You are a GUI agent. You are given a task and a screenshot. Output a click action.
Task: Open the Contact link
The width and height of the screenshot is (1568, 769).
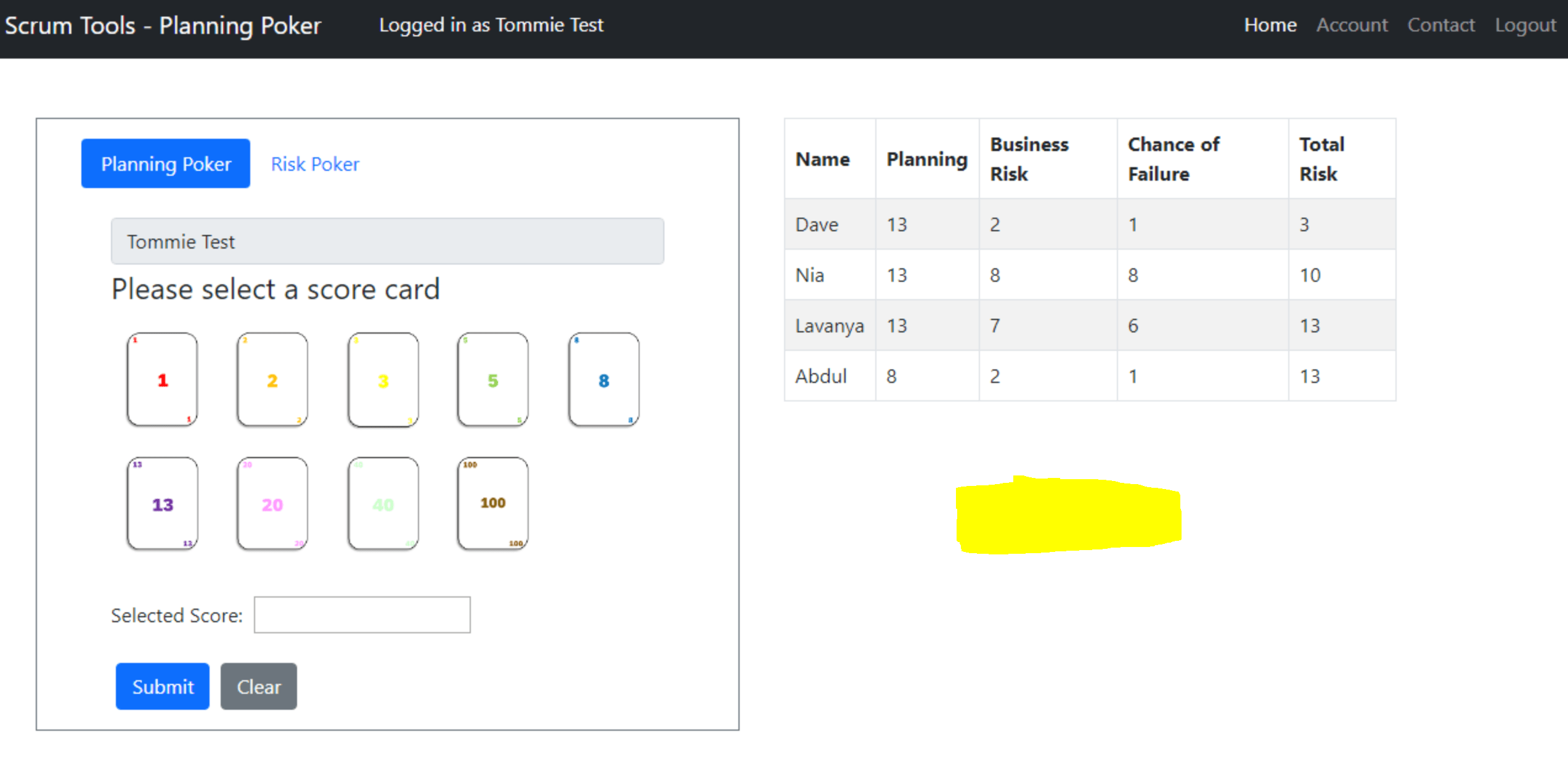1440,25
